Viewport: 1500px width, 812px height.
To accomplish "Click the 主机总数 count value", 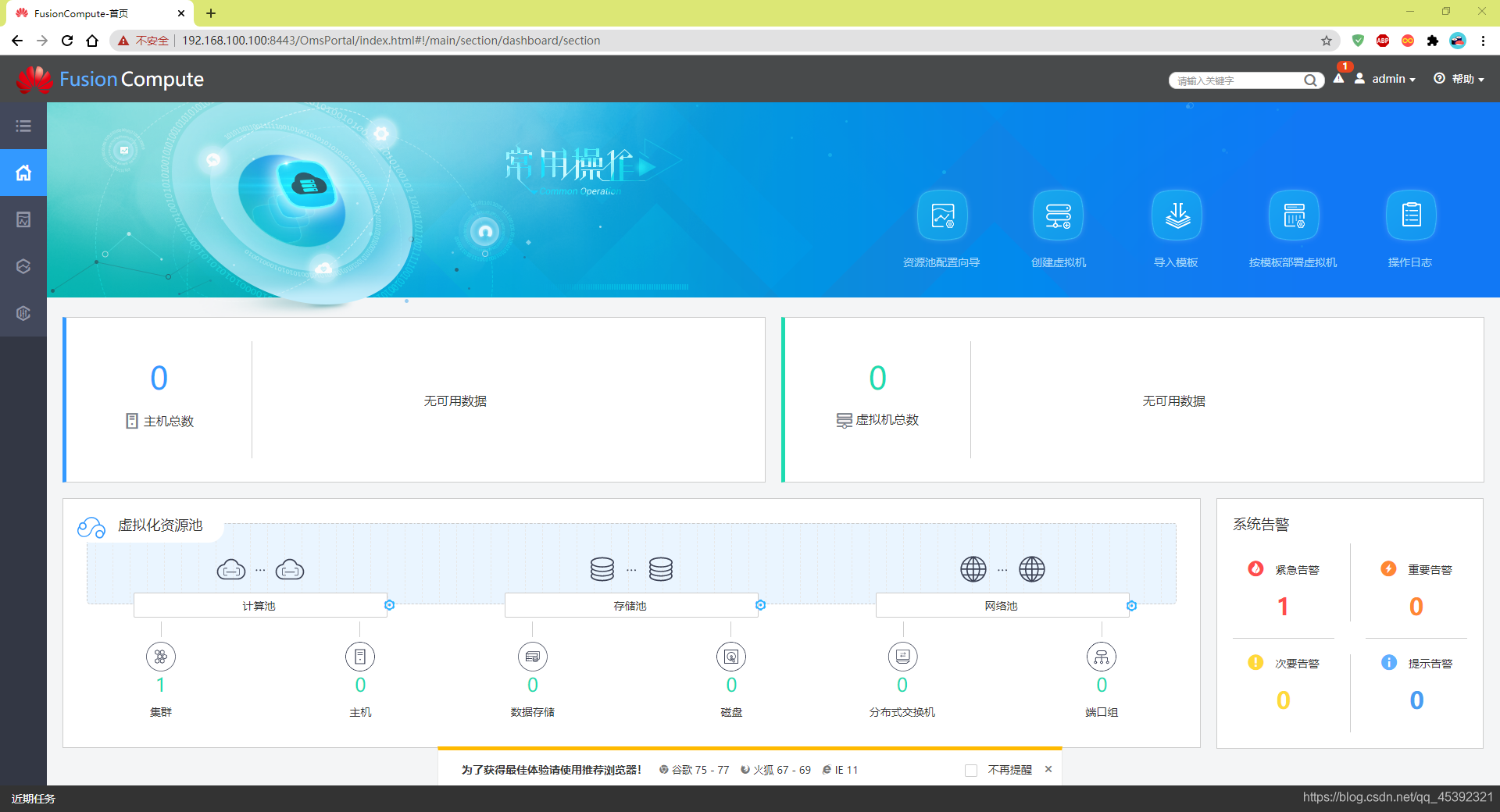I will tap(159, 378).
